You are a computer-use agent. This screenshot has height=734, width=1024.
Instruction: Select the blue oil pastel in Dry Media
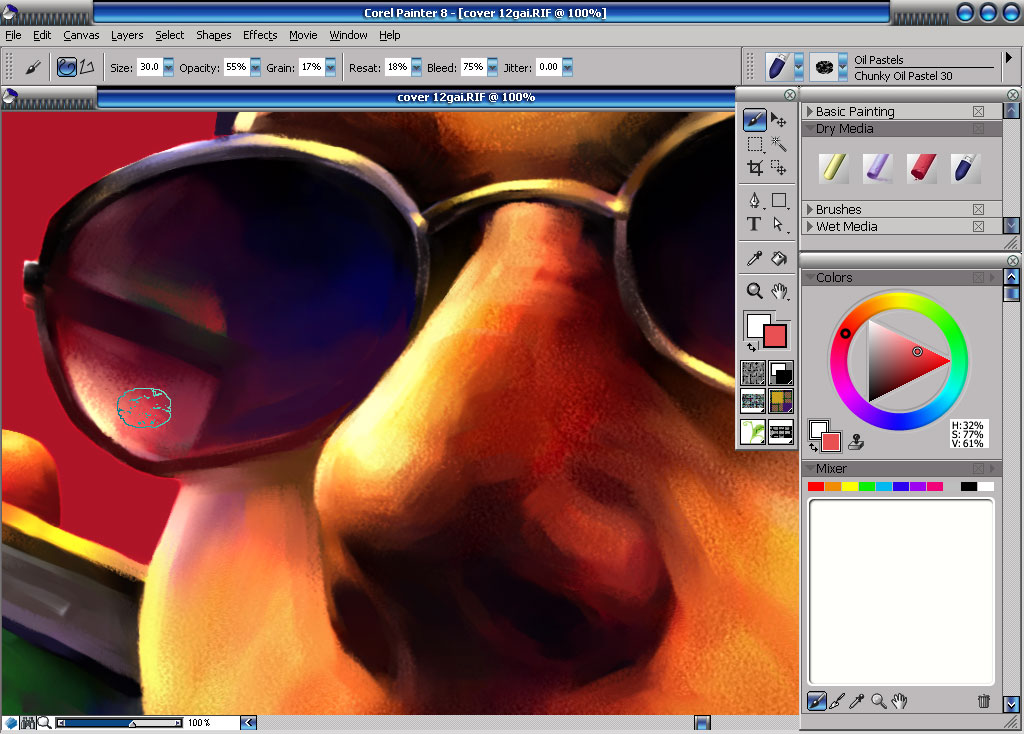pos(965,168)
